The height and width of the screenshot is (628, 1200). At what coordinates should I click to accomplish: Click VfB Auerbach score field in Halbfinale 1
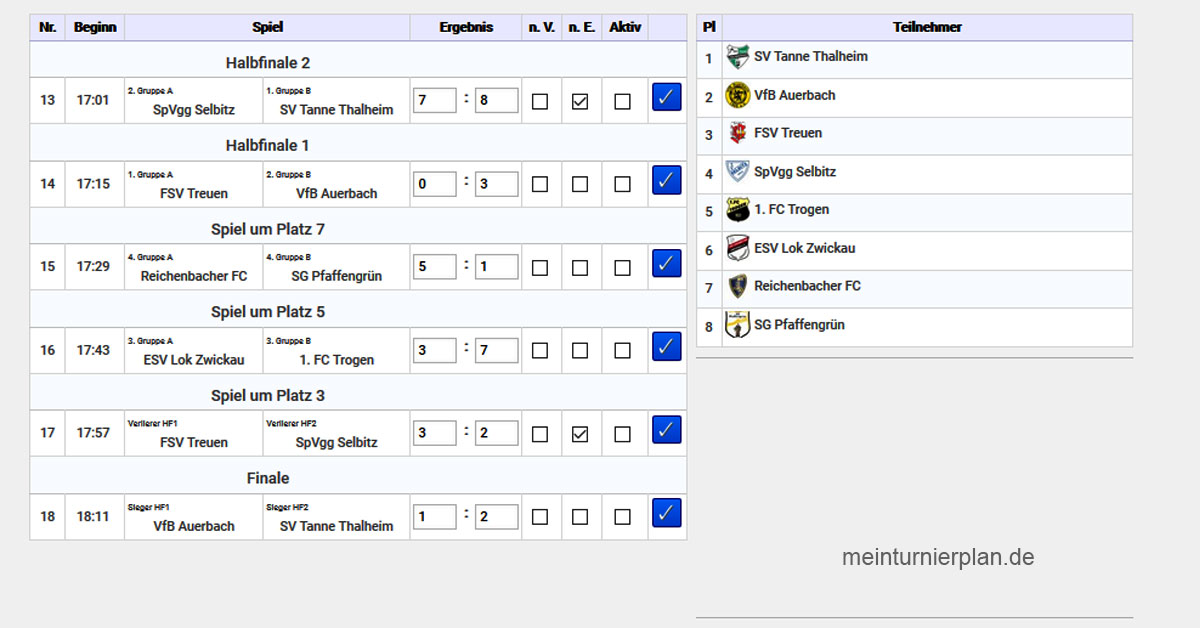pos(497,184)
